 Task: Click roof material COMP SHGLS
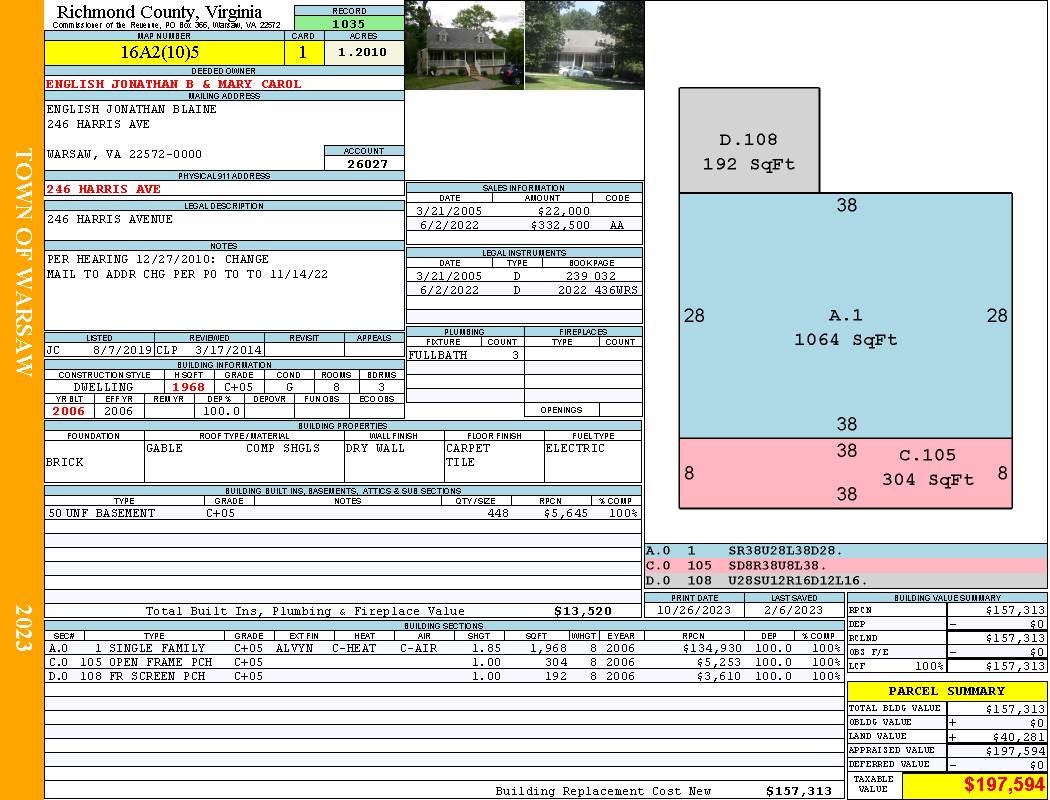283,448
